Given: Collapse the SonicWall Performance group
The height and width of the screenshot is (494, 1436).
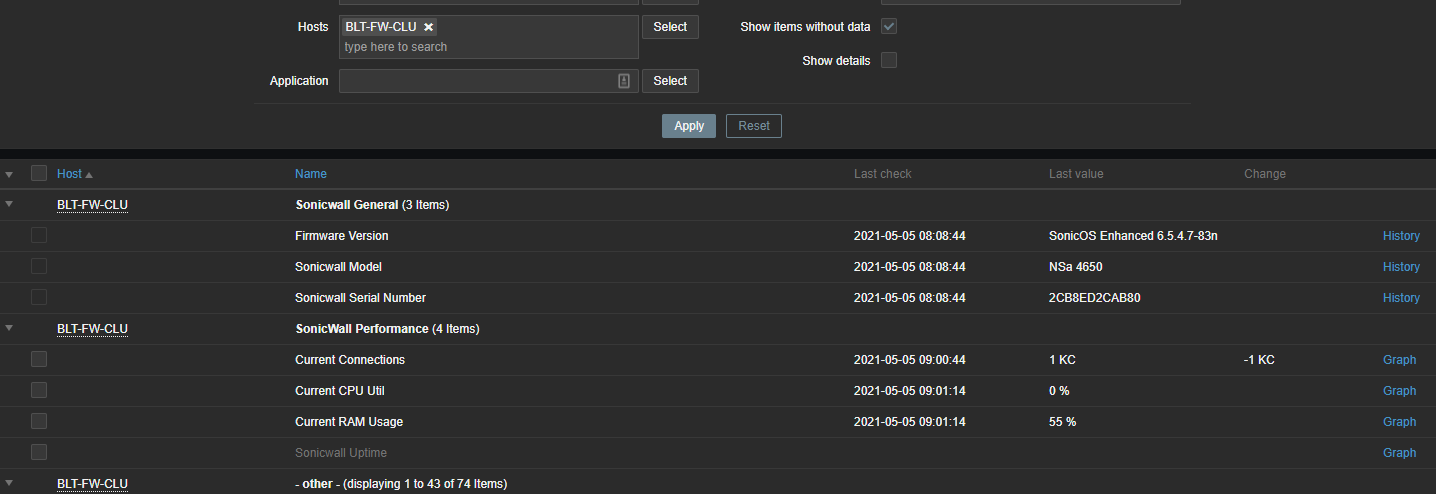Looking at the screenshot, I should click(9, 329).
